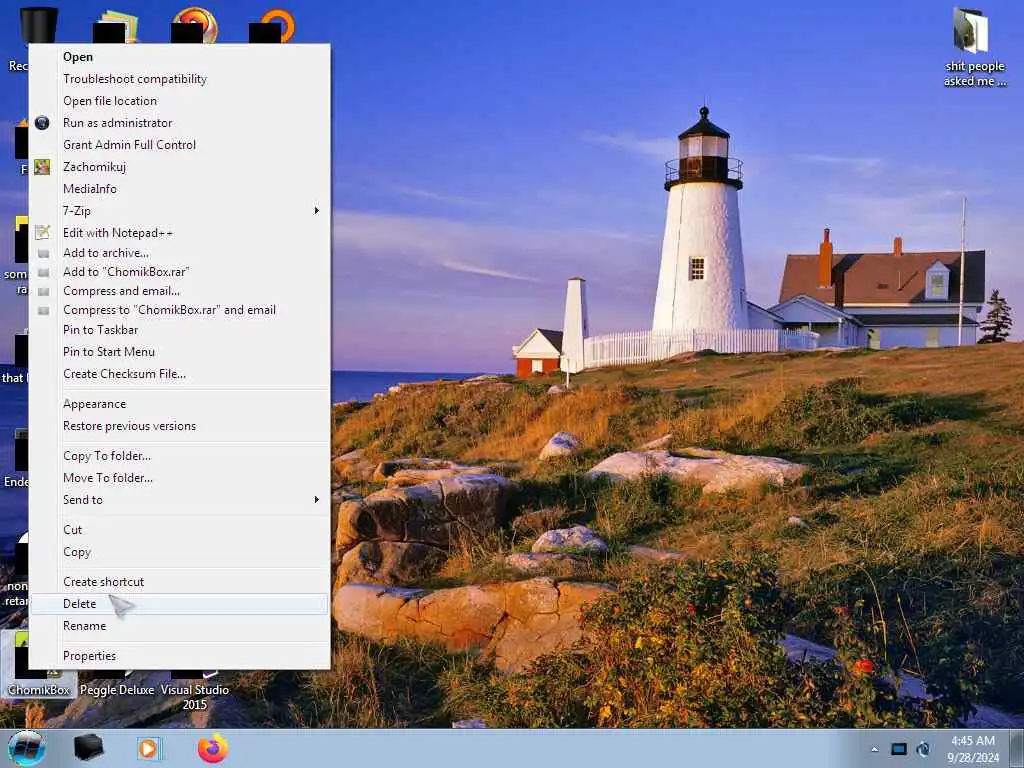The width and height of the screenshot is (1024, 768).
Task: Select the ChomikBox desktop icon
Action: [39, 665]
